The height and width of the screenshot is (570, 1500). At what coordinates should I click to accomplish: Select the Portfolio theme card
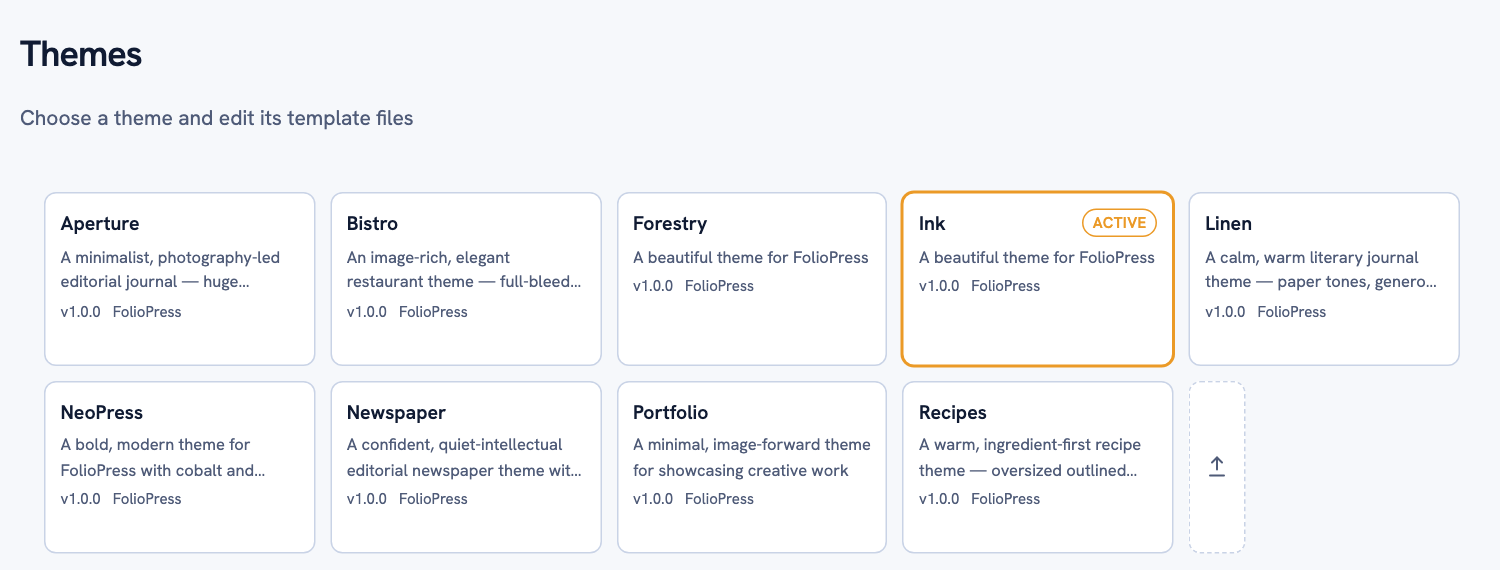[x=752, y=467]
